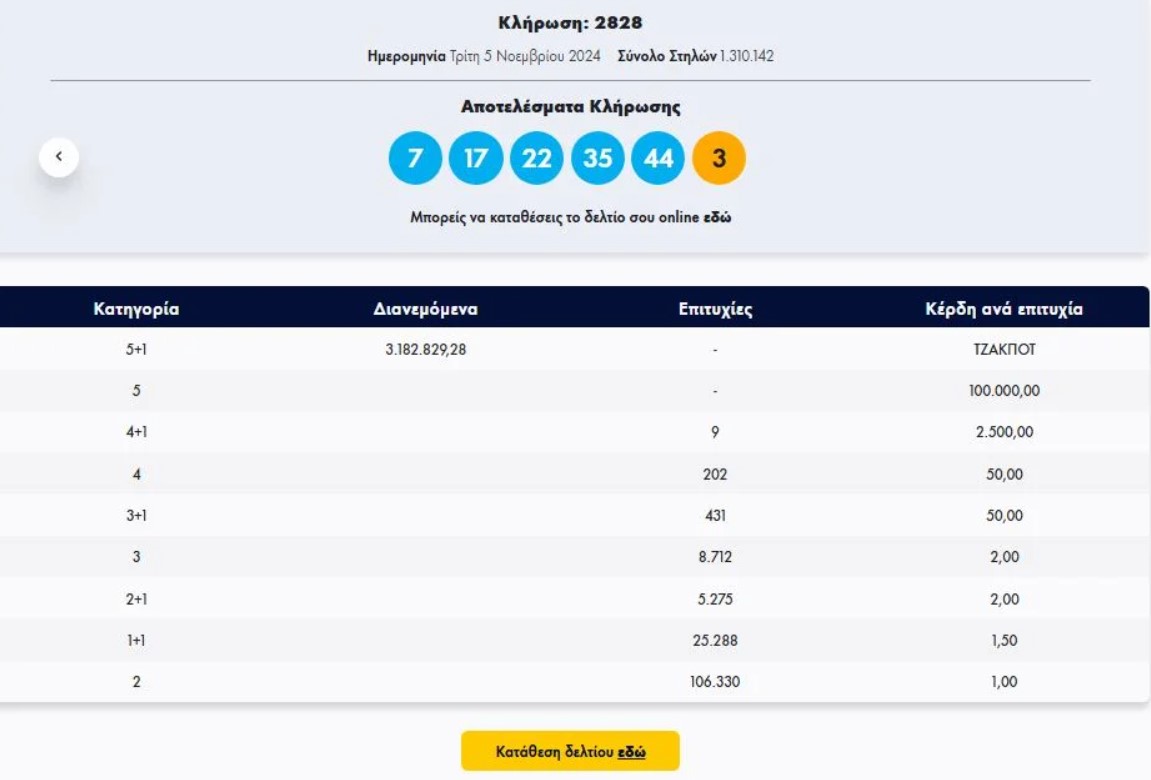Select the blue ball number 35
The image size is (1151, 780).
point(597,159)
